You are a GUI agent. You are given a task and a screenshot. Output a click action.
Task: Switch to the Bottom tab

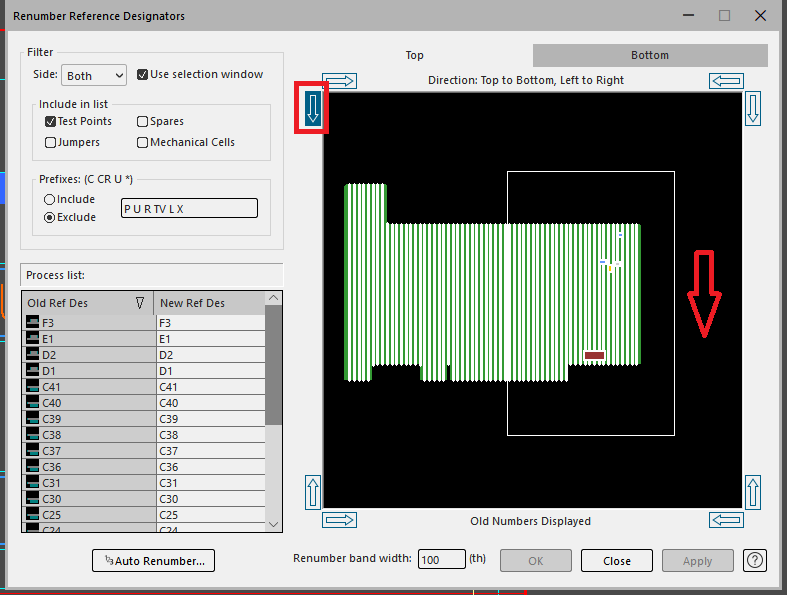[x=649, y=55]
